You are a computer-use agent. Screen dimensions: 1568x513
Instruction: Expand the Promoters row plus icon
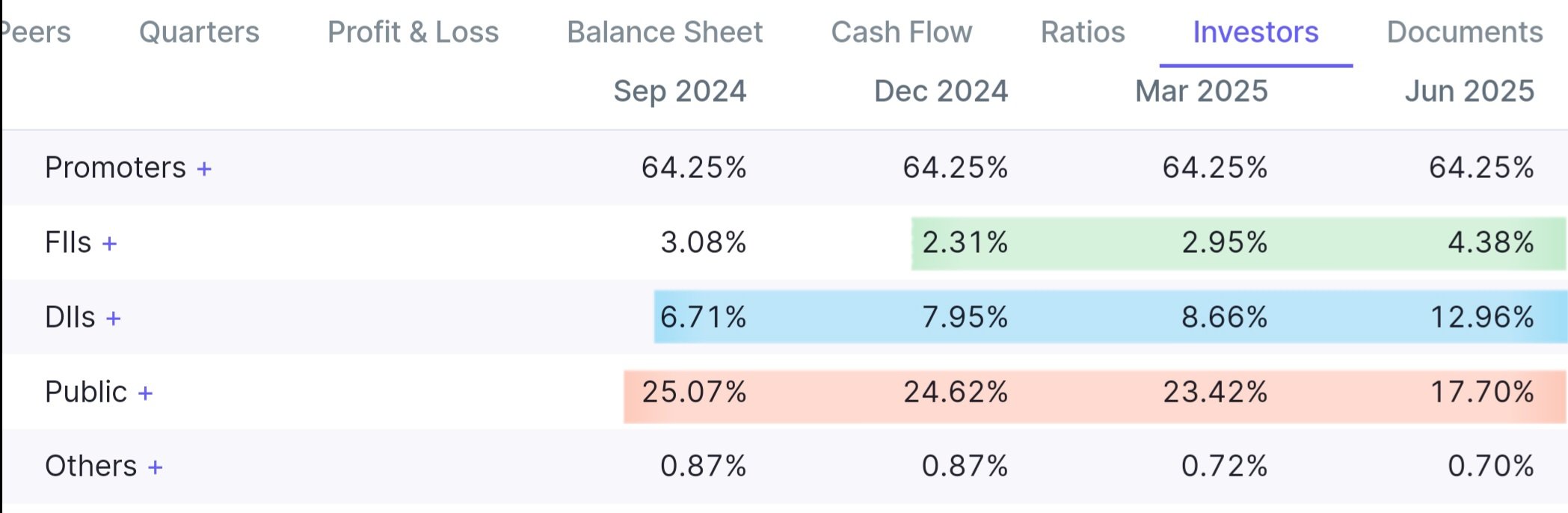204,169
